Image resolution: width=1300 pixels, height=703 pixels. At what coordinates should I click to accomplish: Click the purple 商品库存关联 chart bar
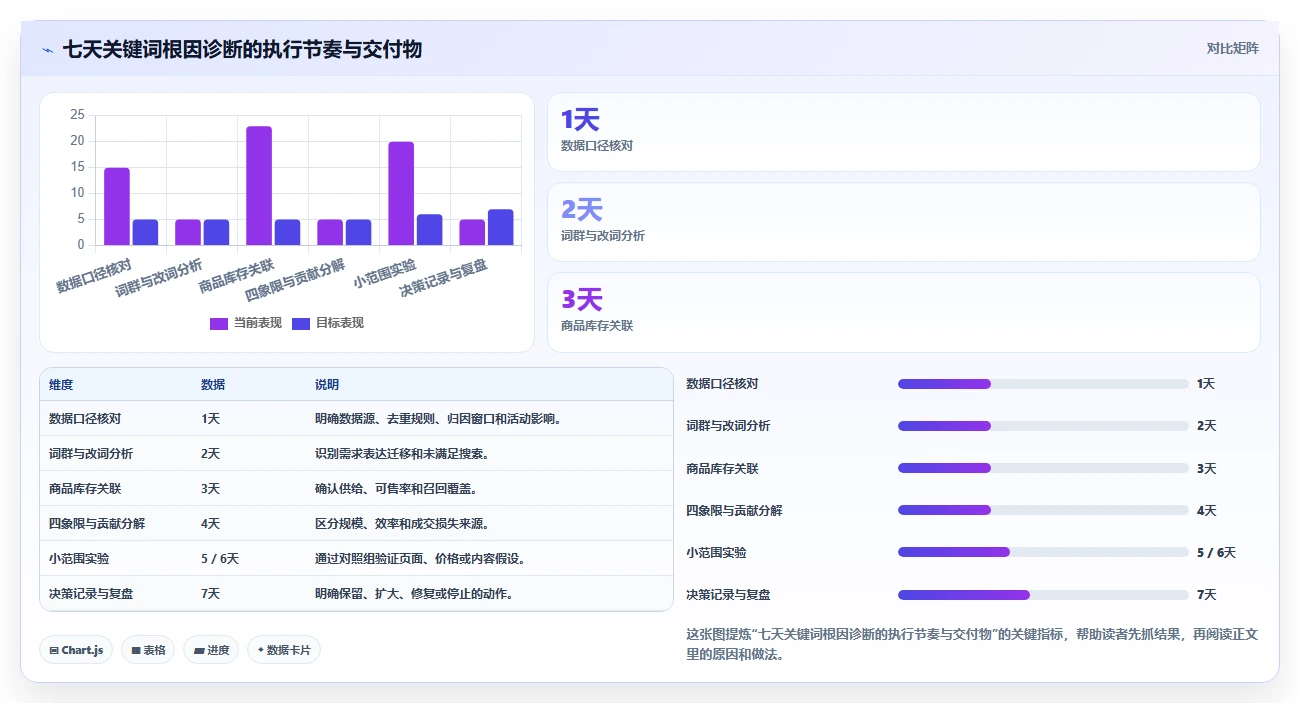click(x=259, y=186)
